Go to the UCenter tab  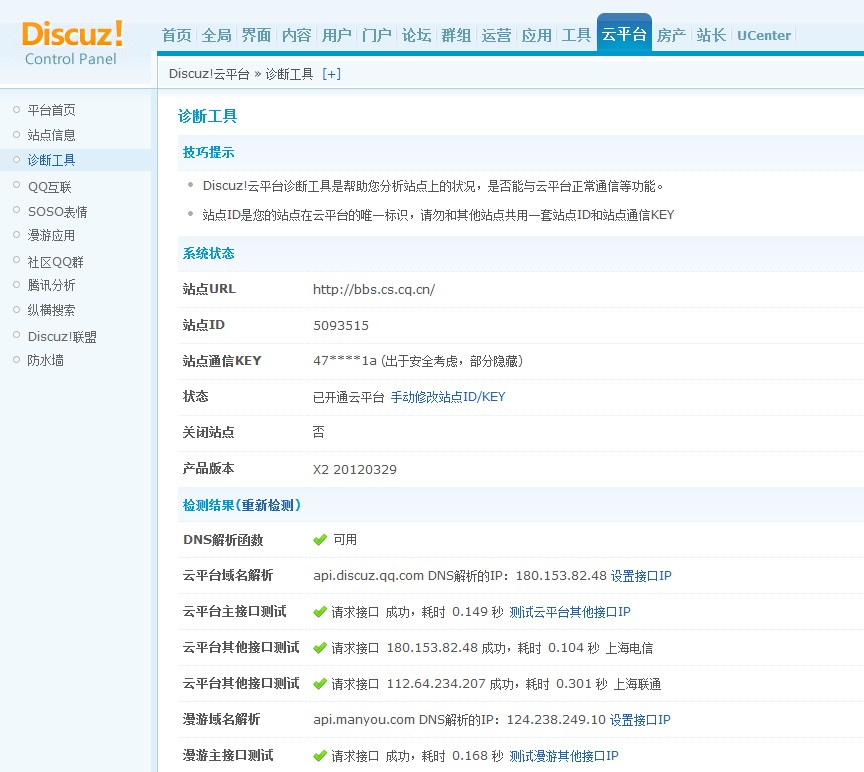click(x=764, y=35)
